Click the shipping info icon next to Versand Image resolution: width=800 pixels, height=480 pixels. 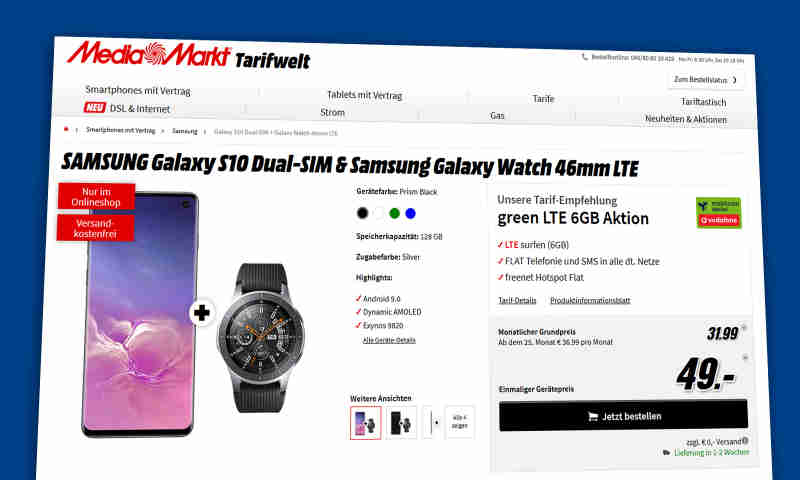745,441
